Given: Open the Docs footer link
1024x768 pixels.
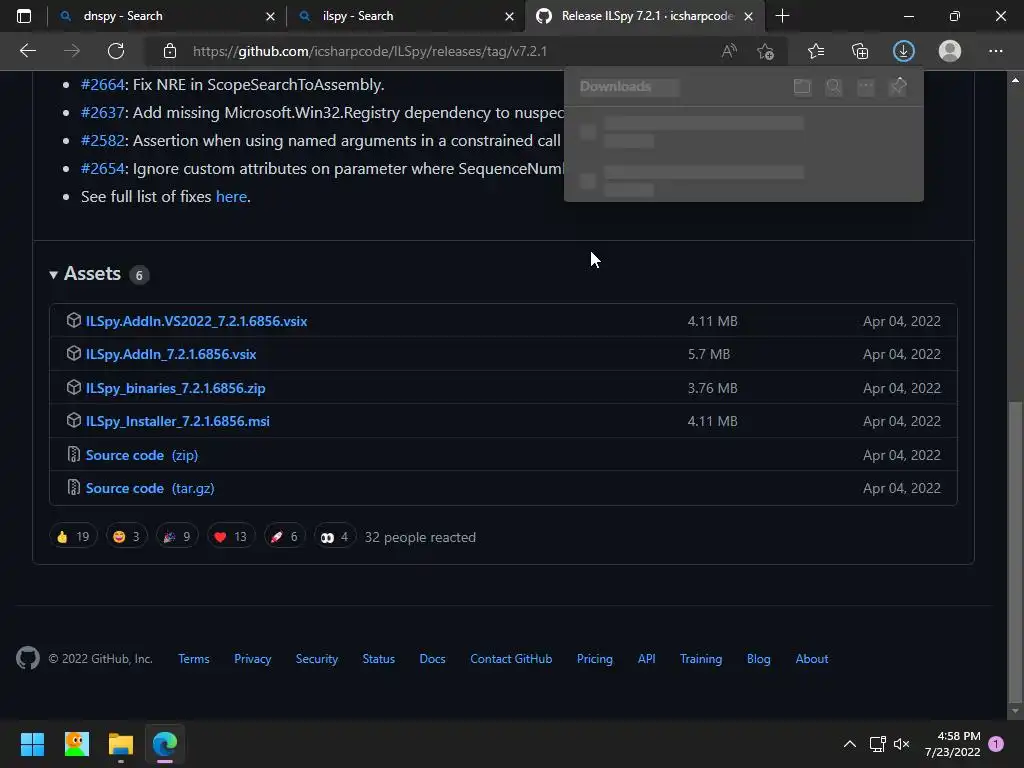Looking at the screenshot, I should pyautogui.click(x=432, y=659).
